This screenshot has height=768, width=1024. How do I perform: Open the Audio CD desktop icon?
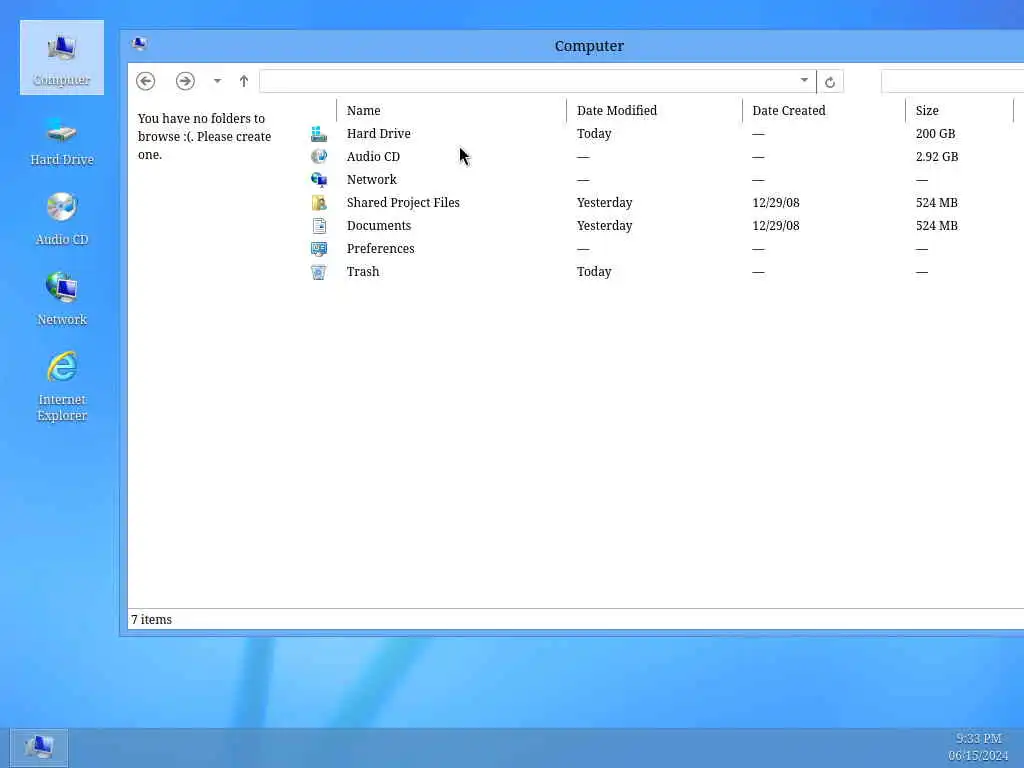61,220
